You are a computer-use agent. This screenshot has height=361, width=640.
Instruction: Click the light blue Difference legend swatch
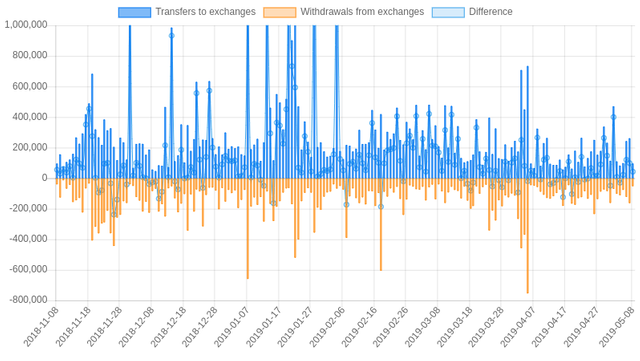[448, 12]
